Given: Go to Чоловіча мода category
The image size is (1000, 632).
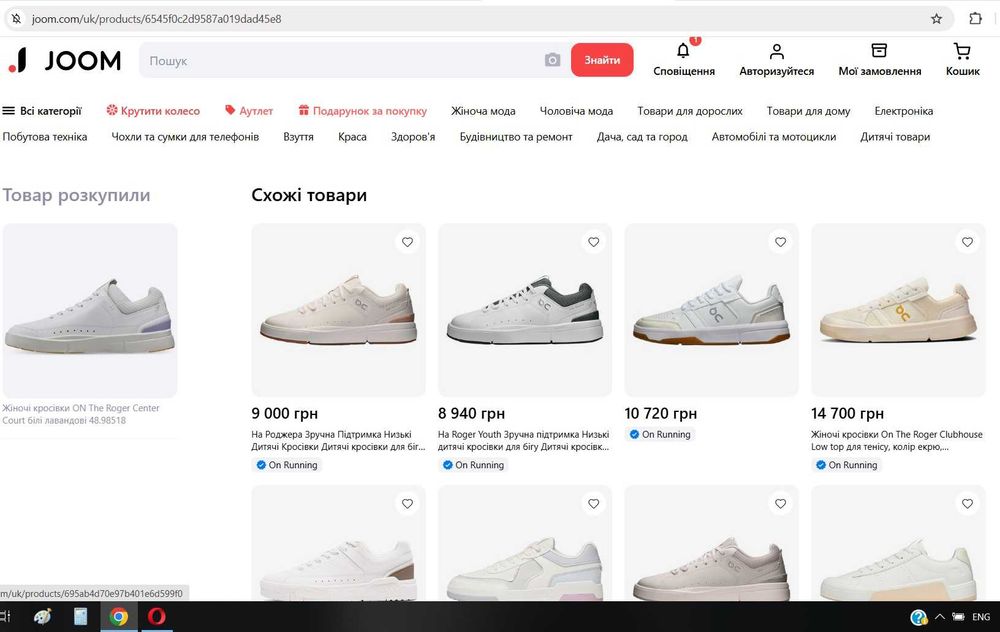Looking at the screenshot, I should coord(577,111).
